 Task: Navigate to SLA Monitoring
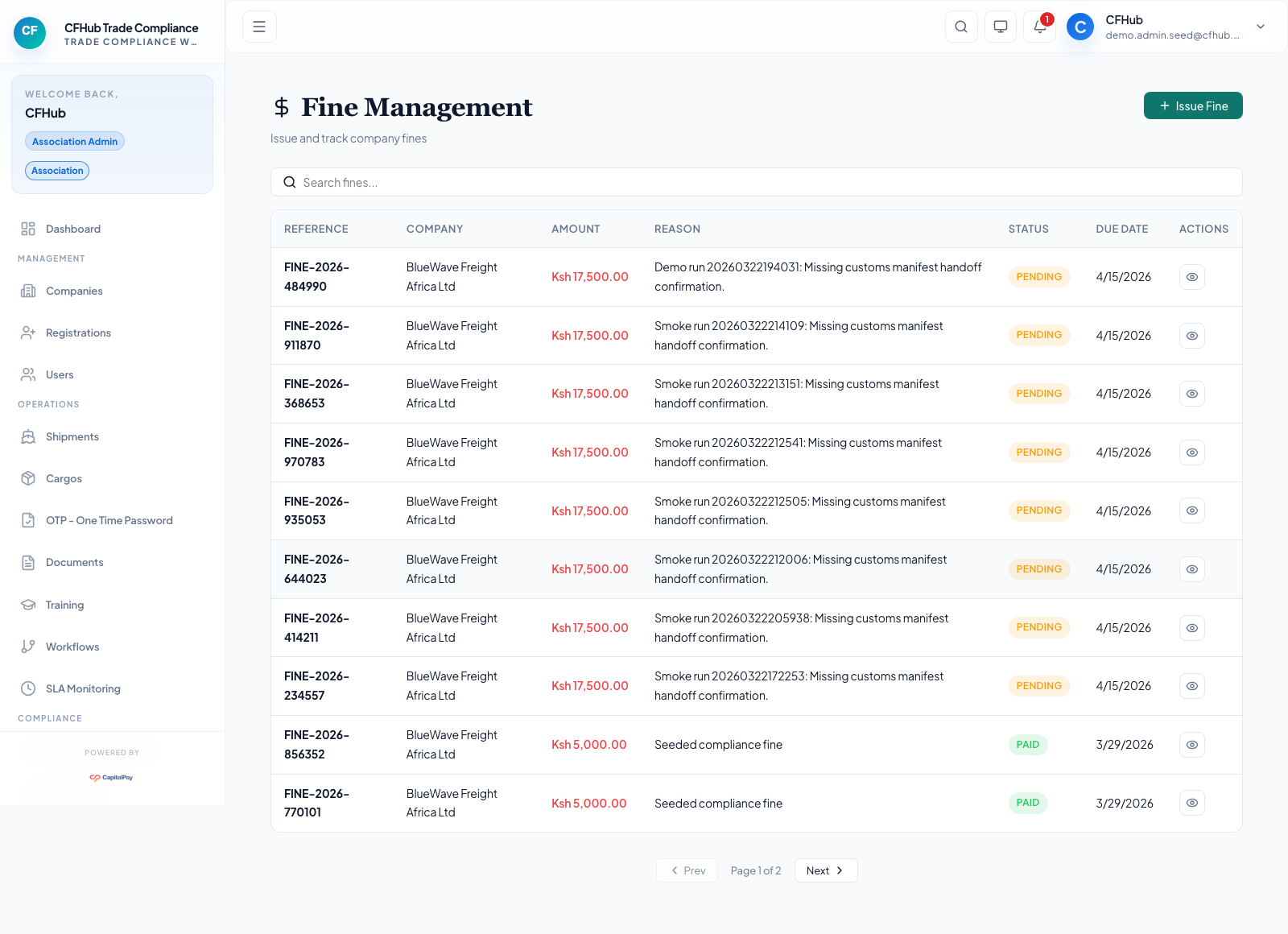pyautogui.click(x=83, y=688)
